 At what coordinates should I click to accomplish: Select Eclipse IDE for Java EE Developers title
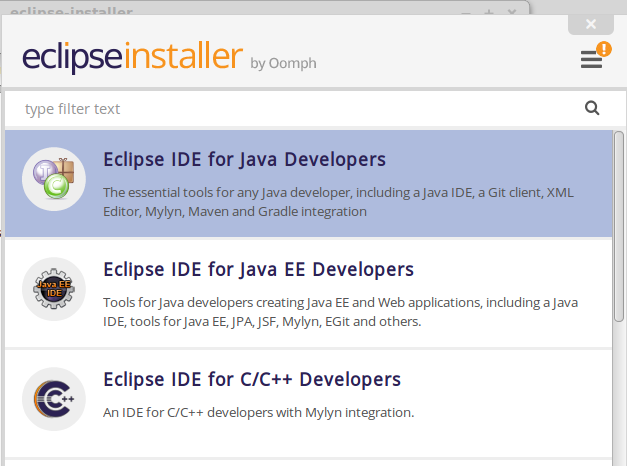[258, 269]
